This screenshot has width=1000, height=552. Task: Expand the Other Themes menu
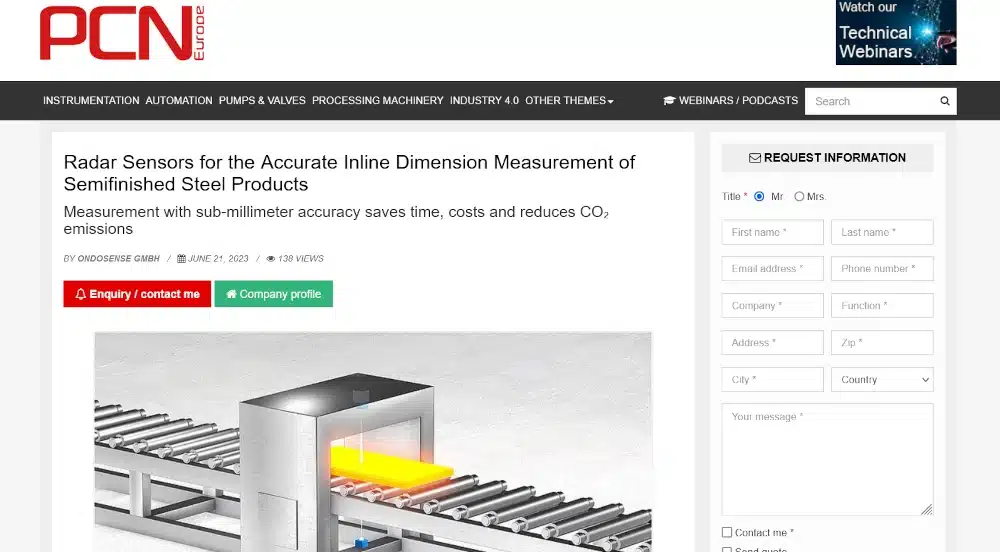coord(569,101)
